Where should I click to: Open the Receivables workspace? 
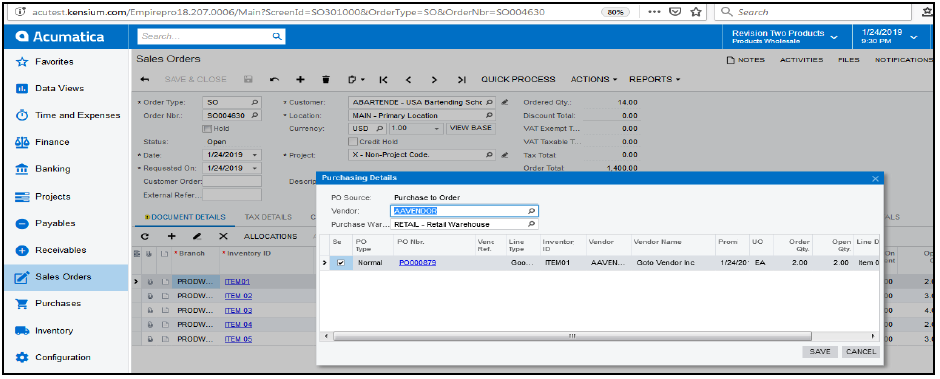coord(61,250)
